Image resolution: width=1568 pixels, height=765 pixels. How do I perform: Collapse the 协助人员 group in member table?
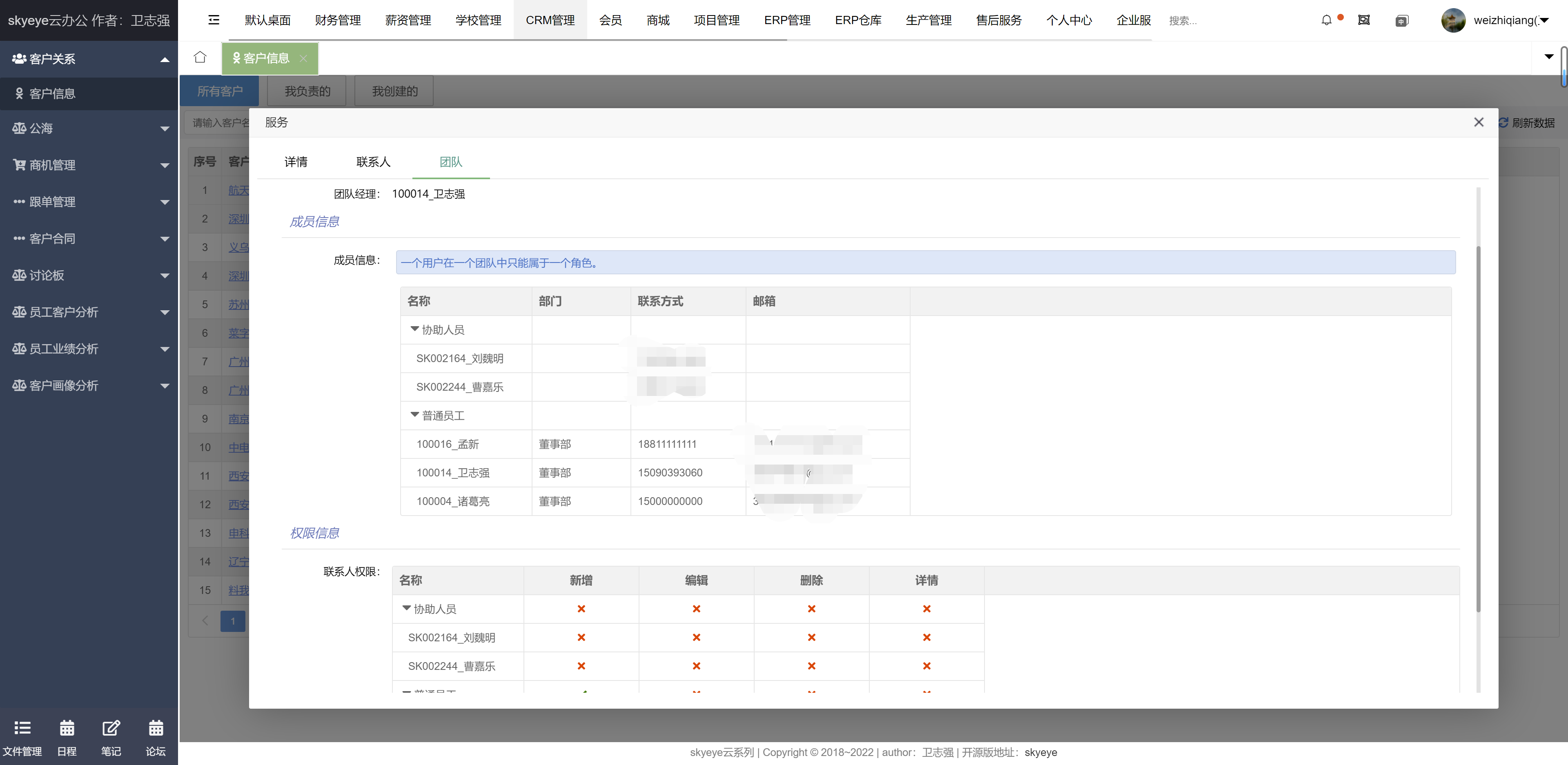click(414, 329)
